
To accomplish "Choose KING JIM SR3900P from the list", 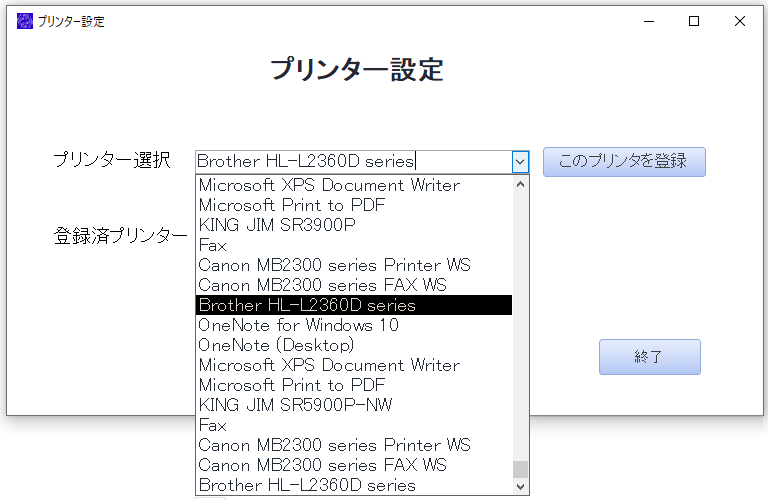I will (354, 225).
